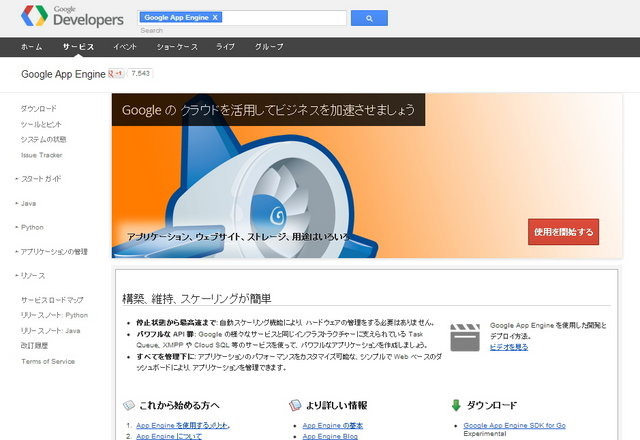
Task: Open the ビデオを見る link
Action: 509,347
